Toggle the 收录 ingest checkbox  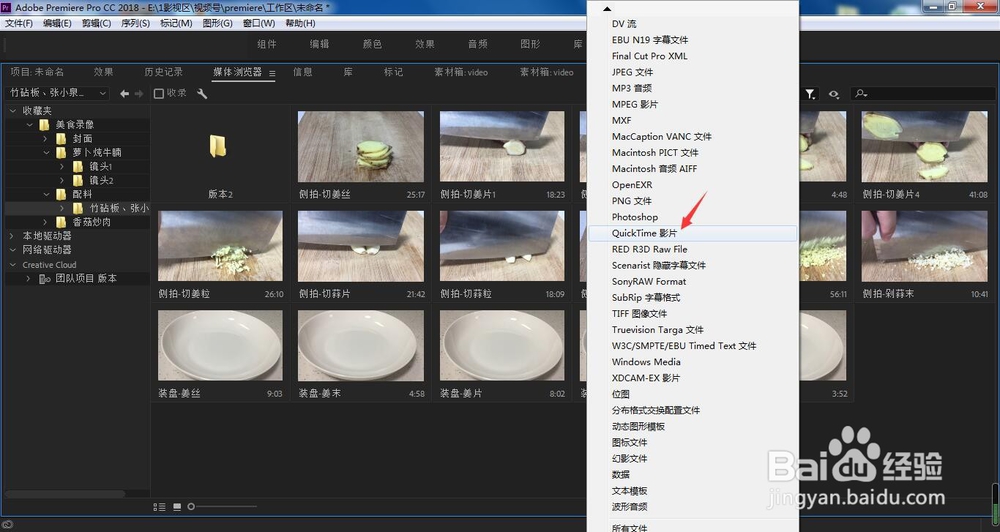pos(159,94)
